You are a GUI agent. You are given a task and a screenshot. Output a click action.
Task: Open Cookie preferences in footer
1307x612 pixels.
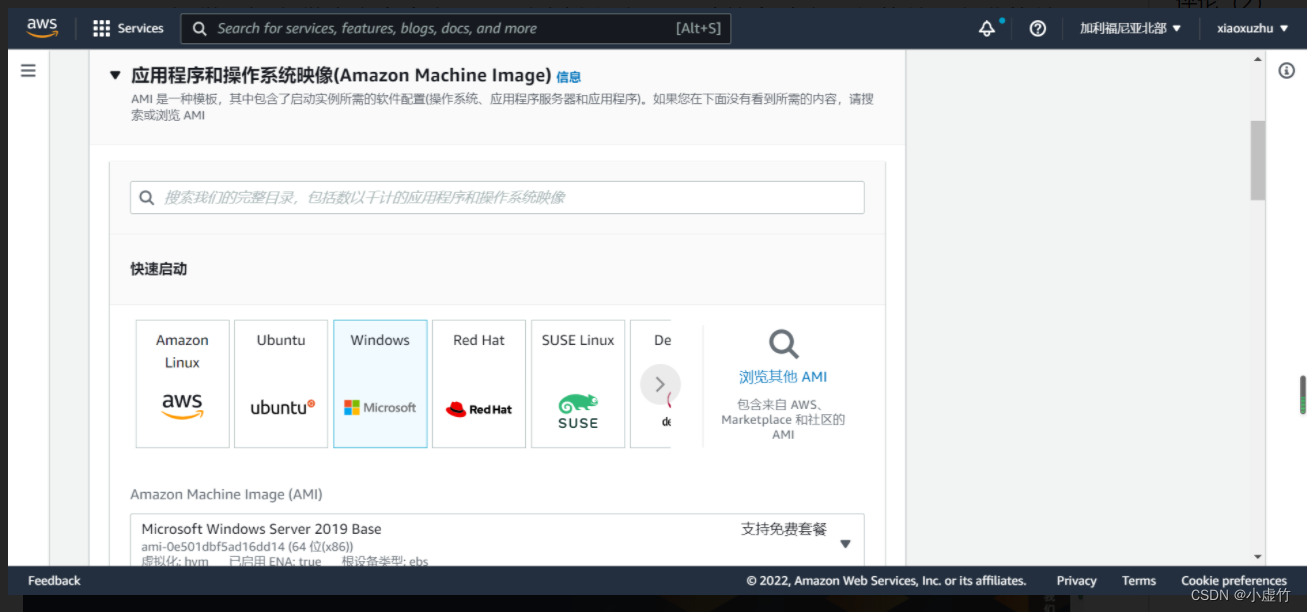(1233, 581)
